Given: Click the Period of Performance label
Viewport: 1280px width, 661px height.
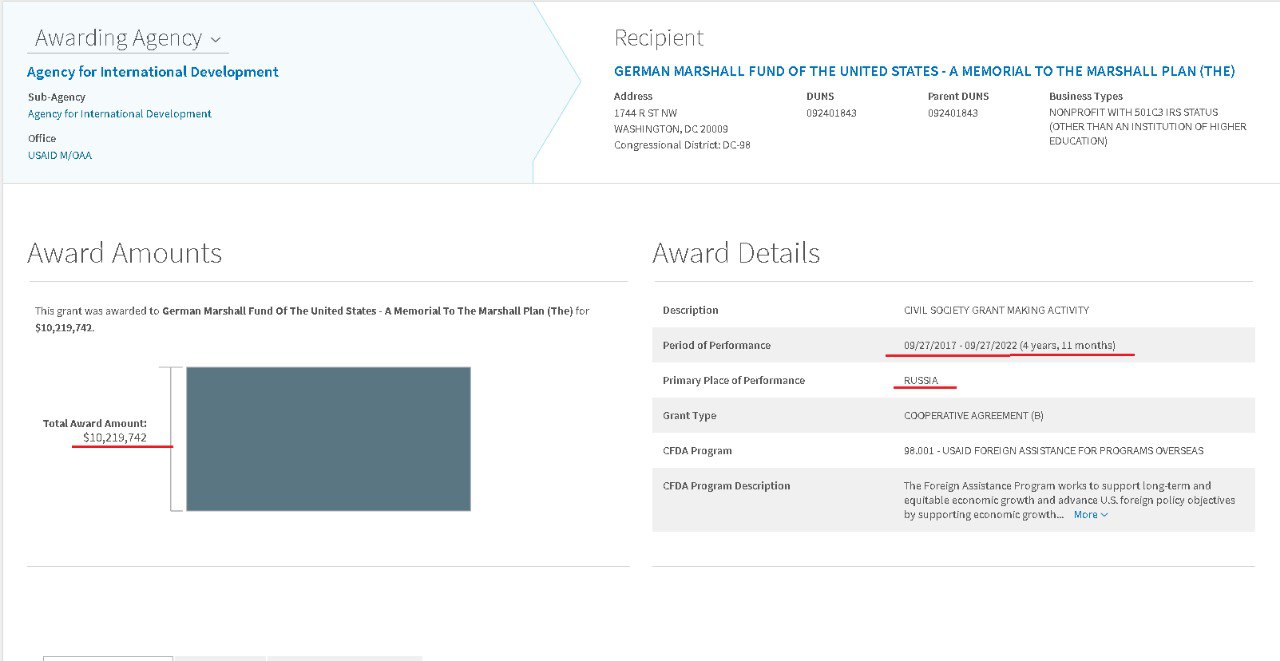Looking at the screenshot, I should 717,345.
